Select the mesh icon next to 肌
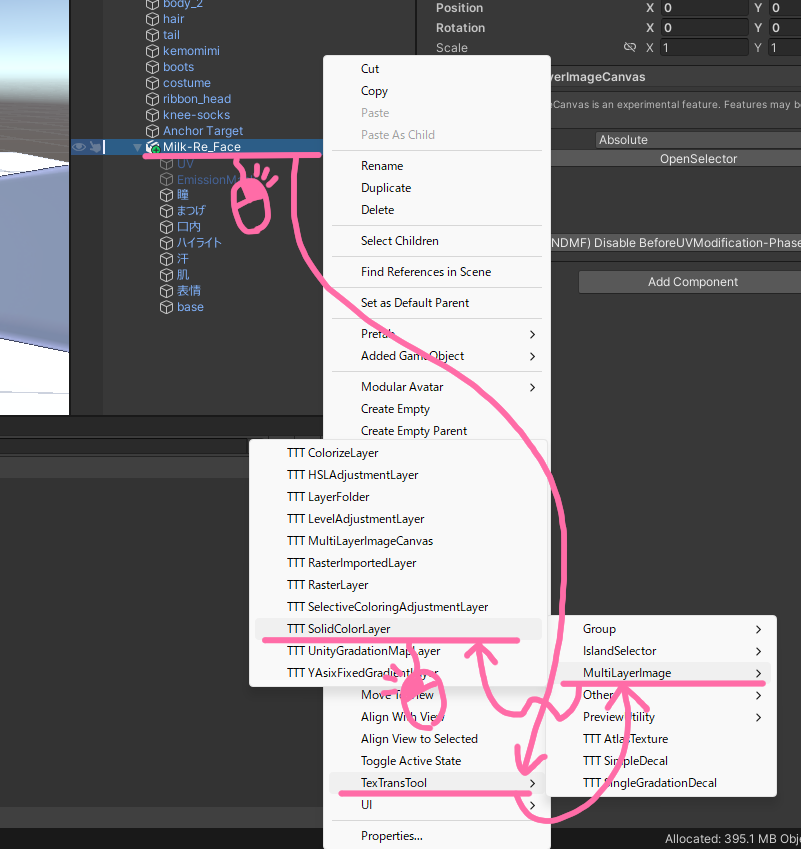801x849 pixels. (164, 274)
